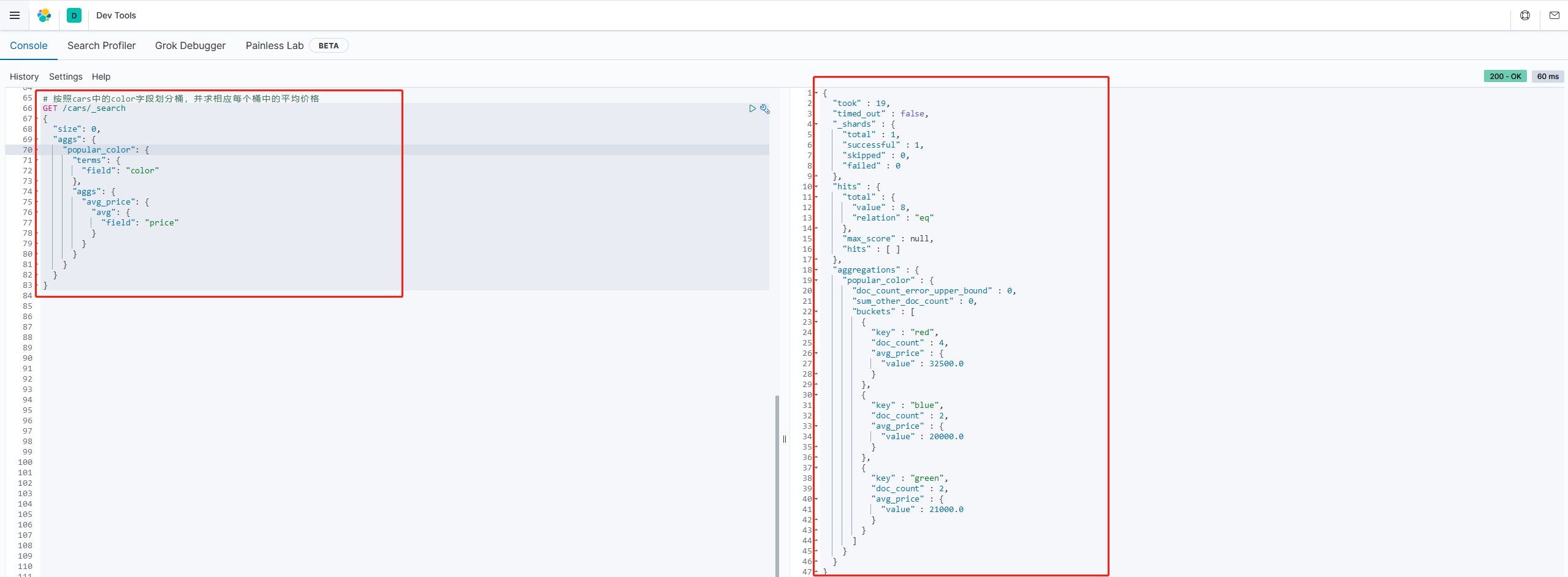
Task: Collapse response buckets fold at line 22
Action: tap(816, 312)
